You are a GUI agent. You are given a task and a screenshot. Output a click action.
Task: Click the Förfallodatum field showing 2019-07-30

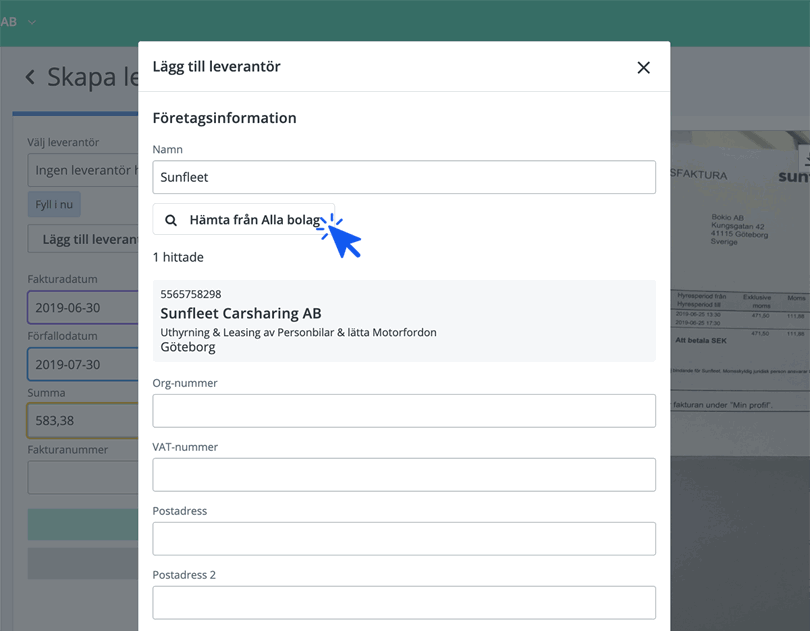click(83, 365)
